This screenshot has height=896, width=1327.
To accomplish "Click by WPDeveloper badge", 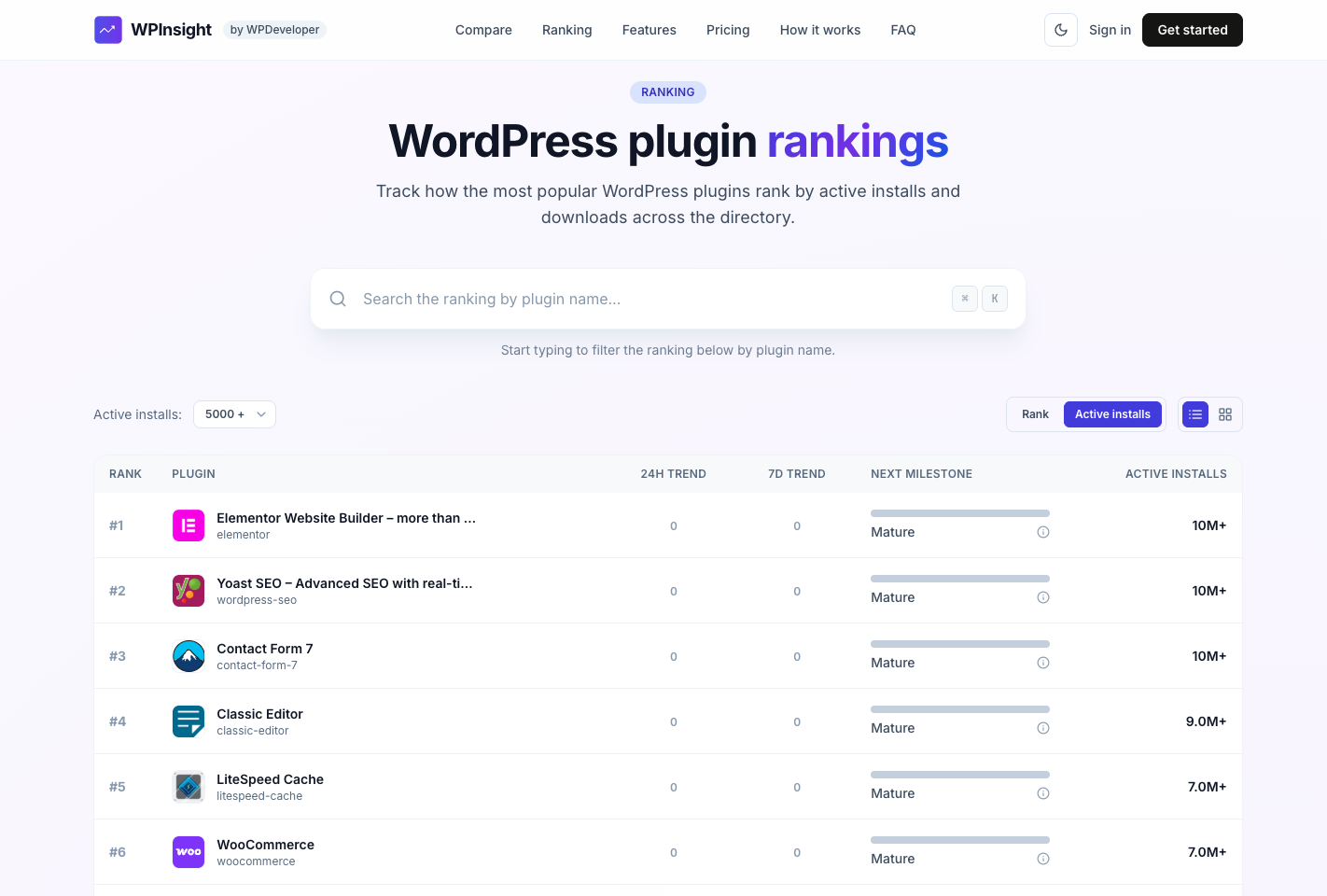I will (274, 30).
